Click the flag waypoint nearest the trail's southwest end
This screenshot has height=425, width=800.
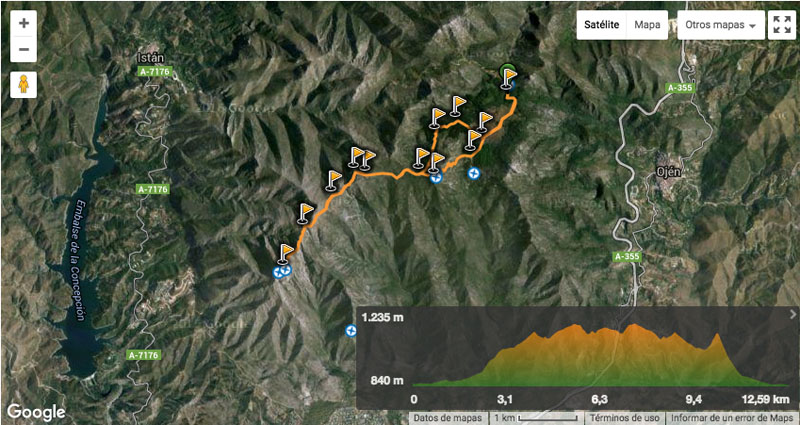tap(286, 254)
